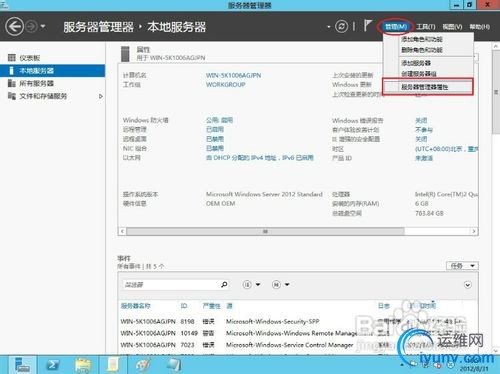Open the 远程管理 status link
Screen dimensions: 500x374
215,129
